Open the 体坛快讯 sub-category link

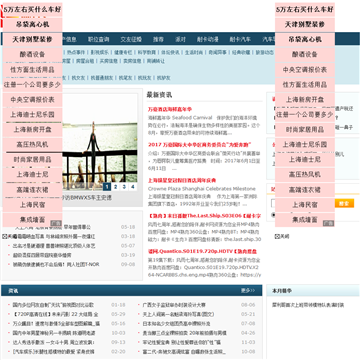(x=170, y=52)
